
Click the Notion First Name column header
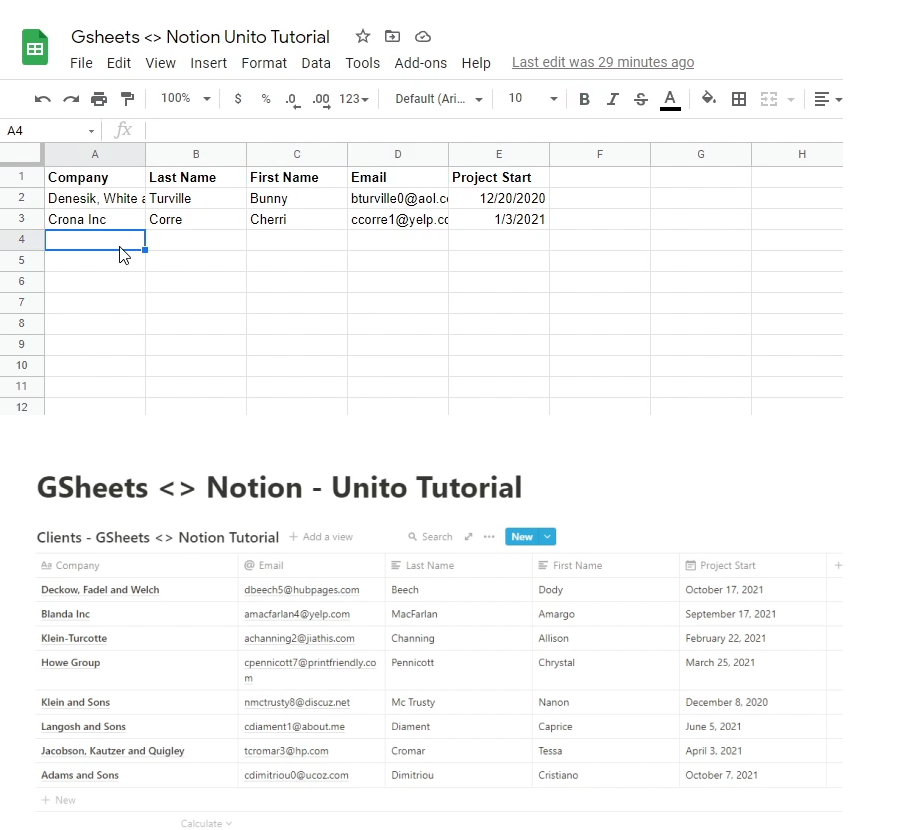point(606,565)
